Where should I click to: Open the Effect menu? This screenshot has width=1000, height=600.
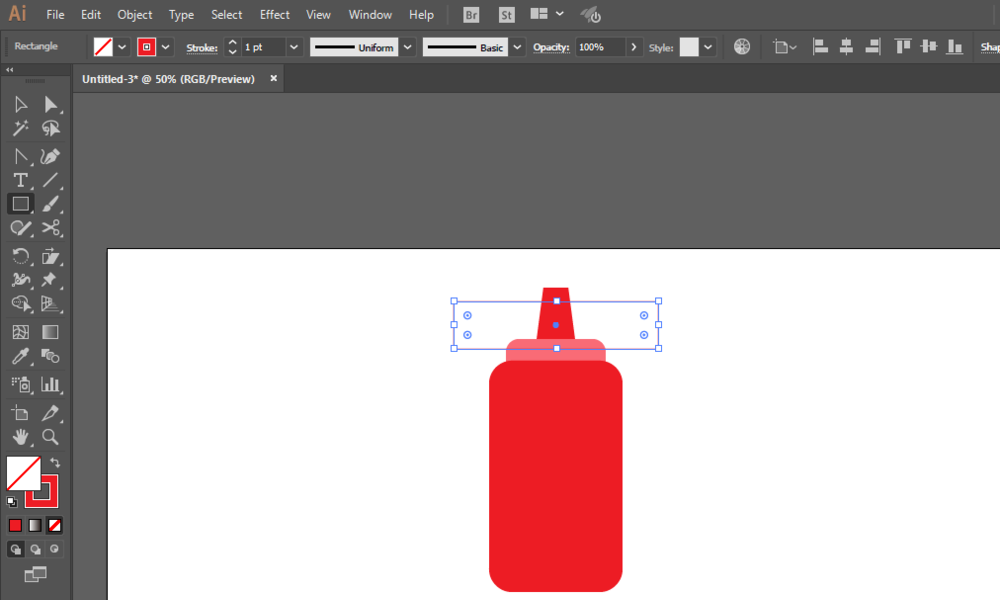tap(274, 15)
